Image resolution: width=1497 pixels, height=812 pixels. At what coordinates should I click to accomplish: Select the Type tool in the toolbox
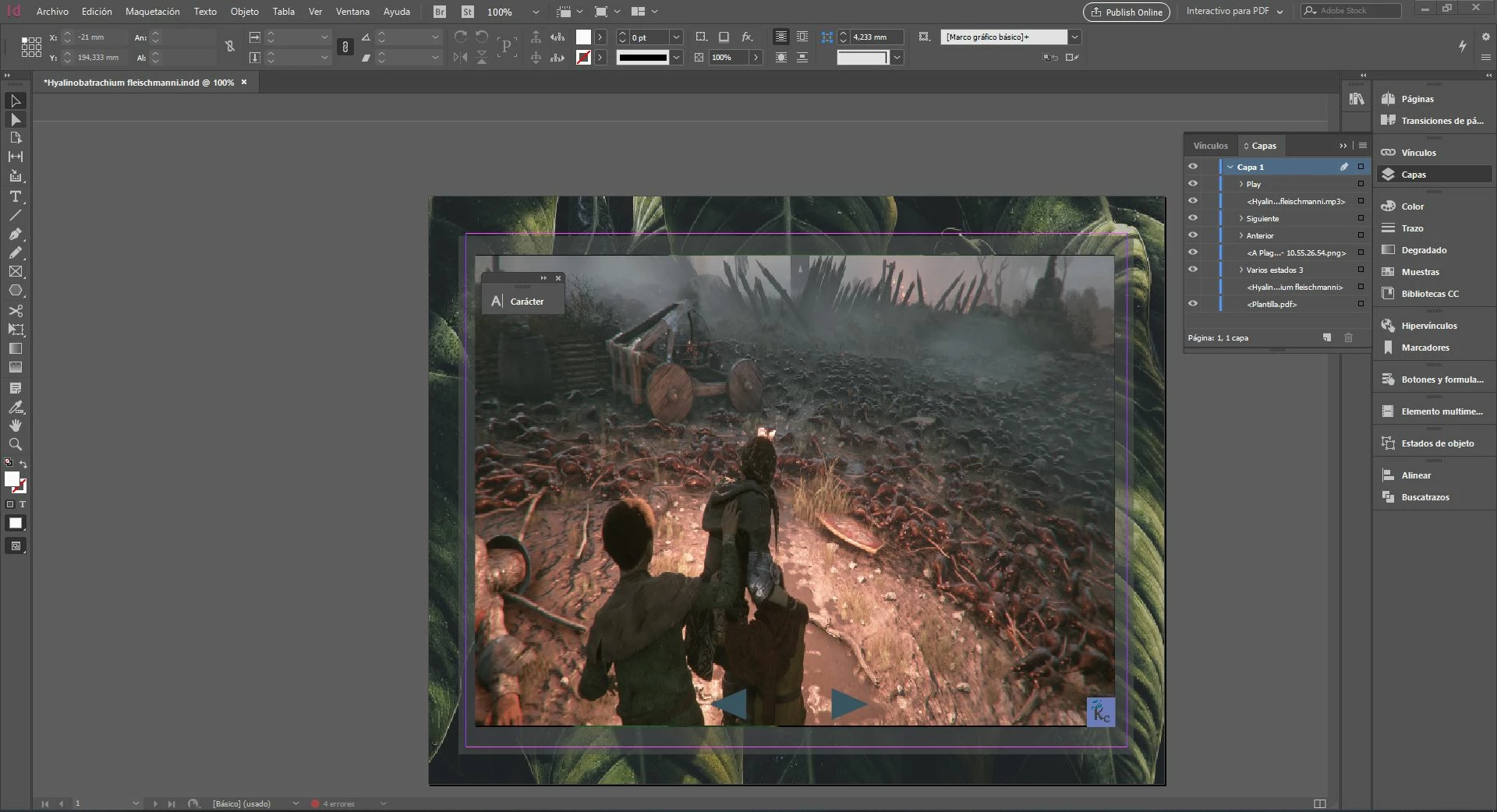click(15, 196)
